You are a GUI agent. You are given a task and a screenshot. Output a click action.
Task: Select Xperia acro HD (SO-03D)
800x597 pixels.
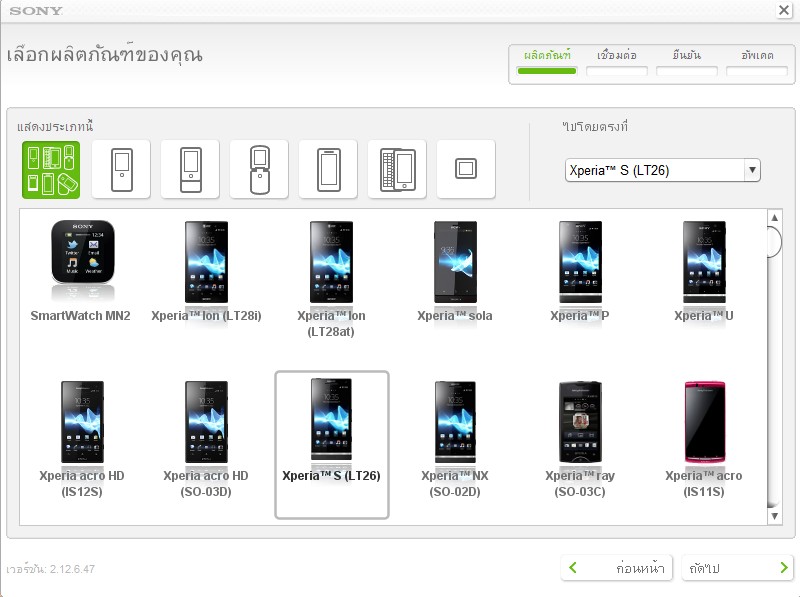[x=206, y=422]
